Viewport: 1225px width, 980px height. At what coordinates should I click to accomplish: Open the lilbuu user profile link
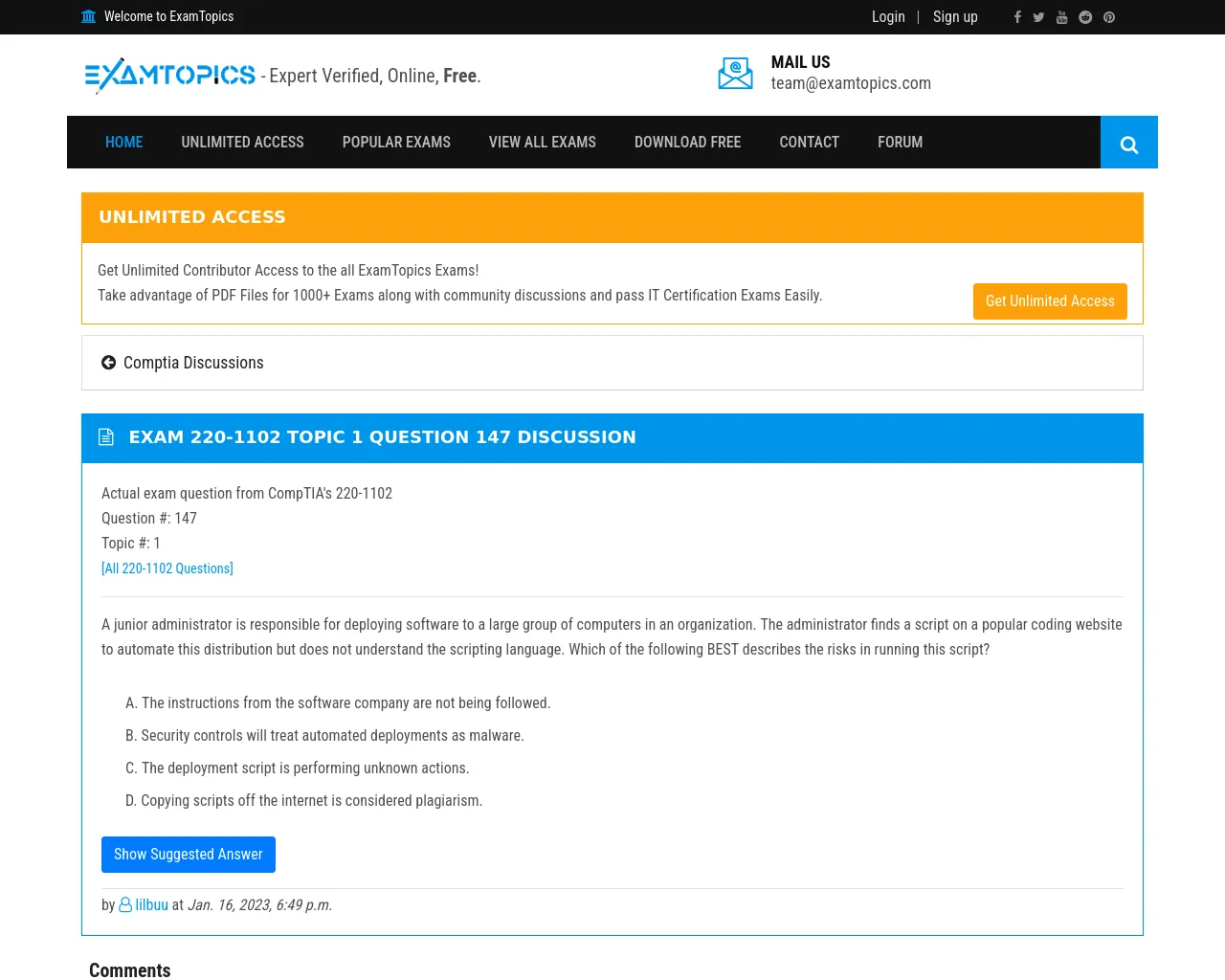click(151, 905)
